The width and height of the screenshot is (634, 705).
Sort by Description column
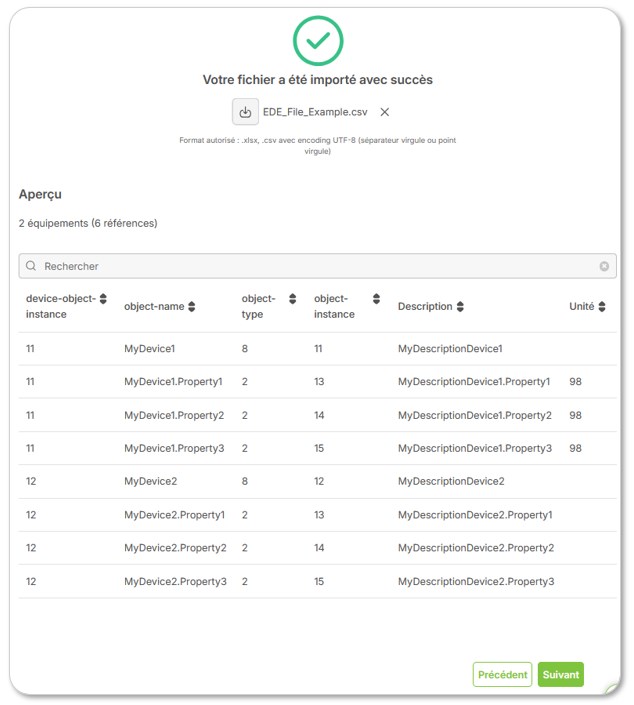tap(460, 306)
